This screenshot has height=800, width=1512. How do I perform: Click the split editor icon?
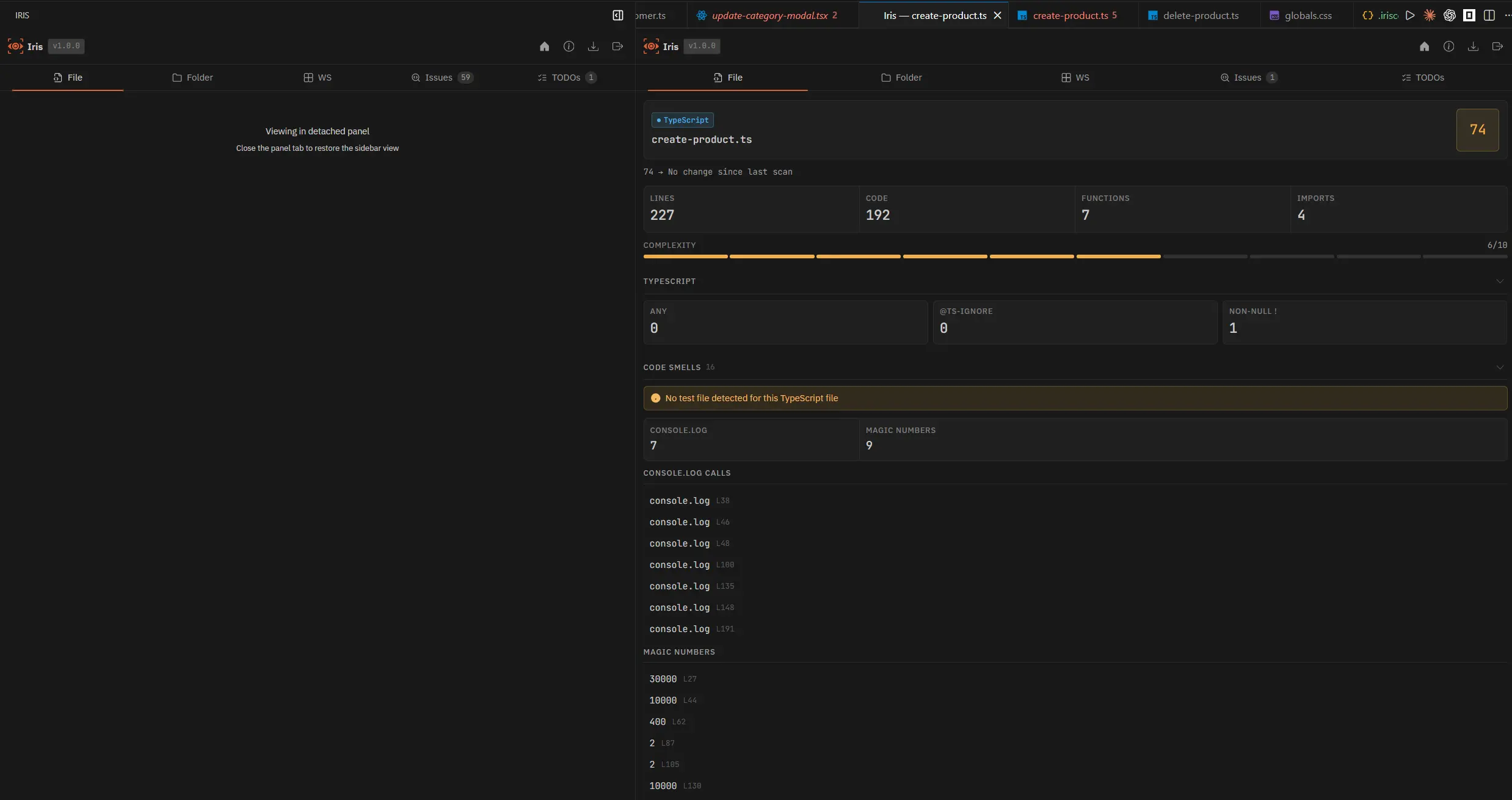click(x=1489, y=15)
